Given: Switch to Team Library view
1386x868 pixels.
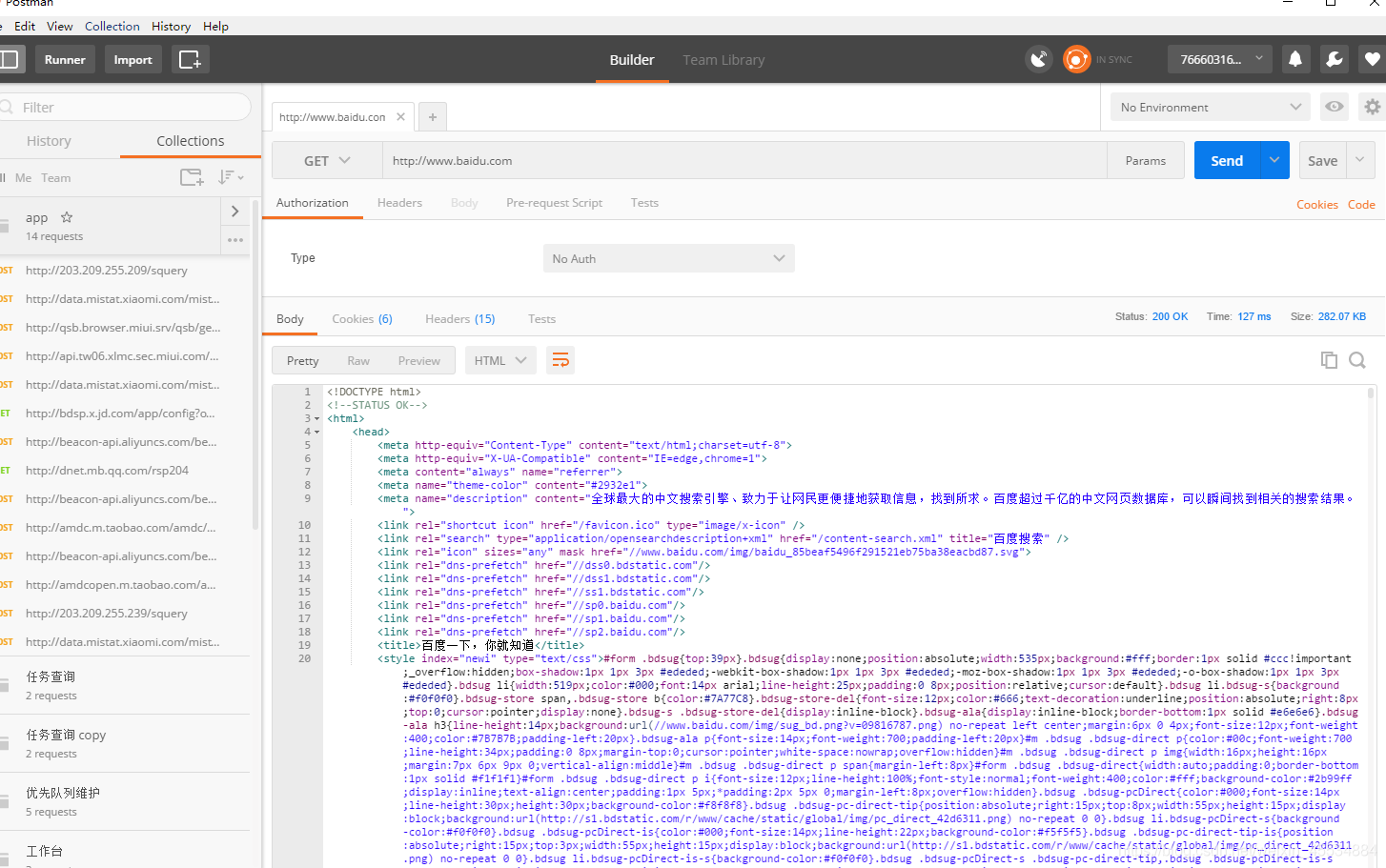Looking at the screenshot, I should (x=724, y=60).
